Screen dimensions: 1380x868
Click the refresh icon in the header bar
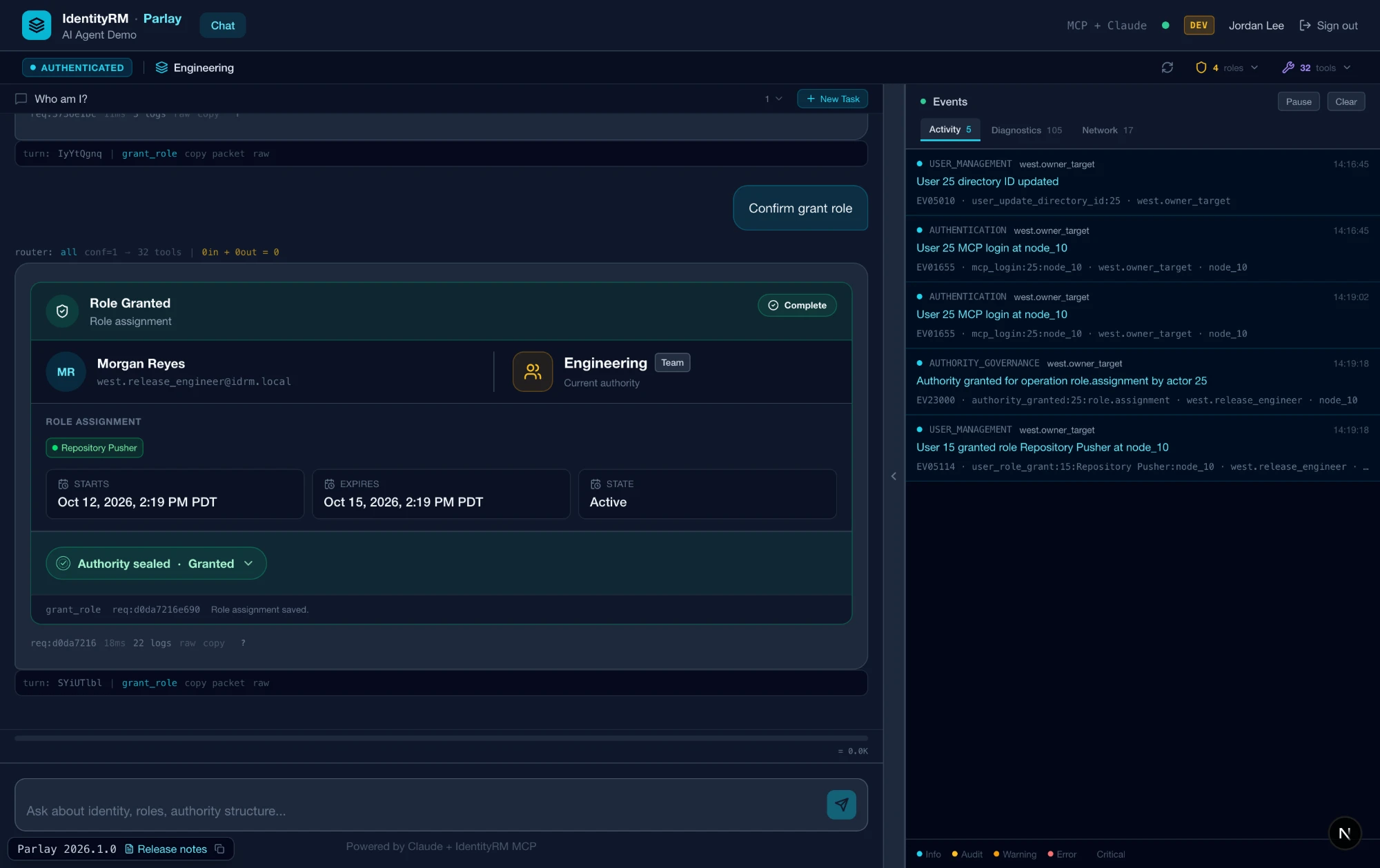pos(1167,68)
